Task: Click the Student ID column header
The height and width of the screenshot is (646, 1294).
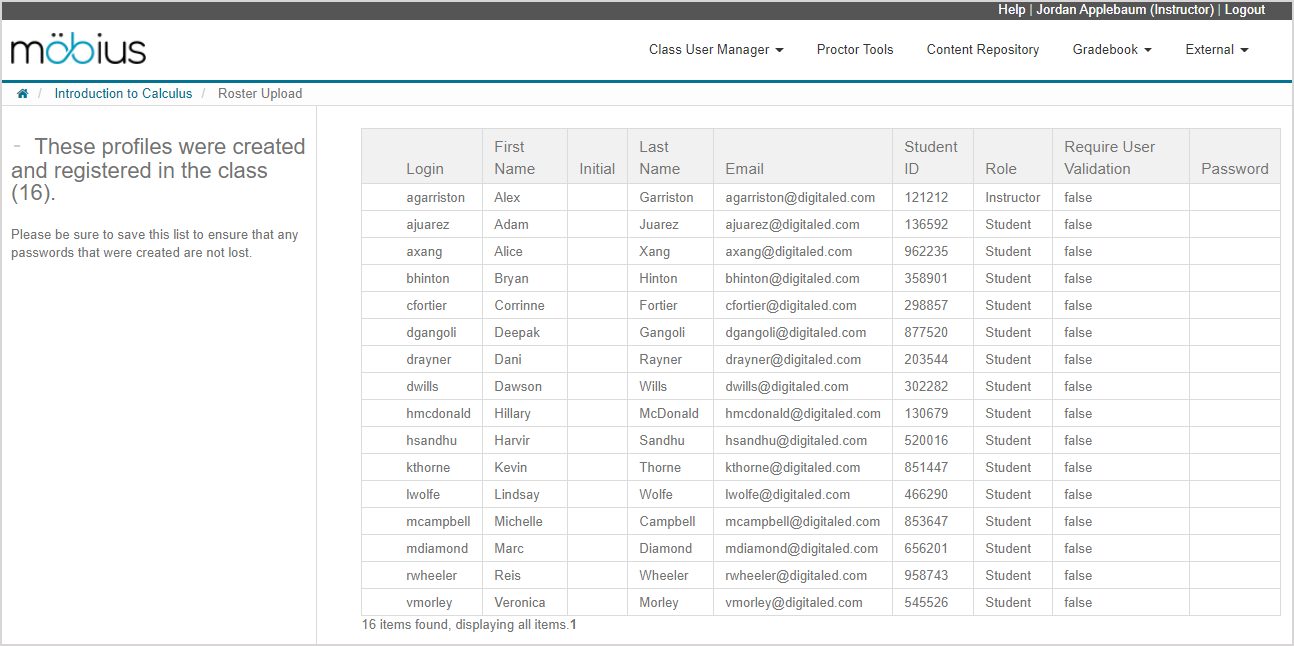Action: pyautogui.click(x=930, y=158)
